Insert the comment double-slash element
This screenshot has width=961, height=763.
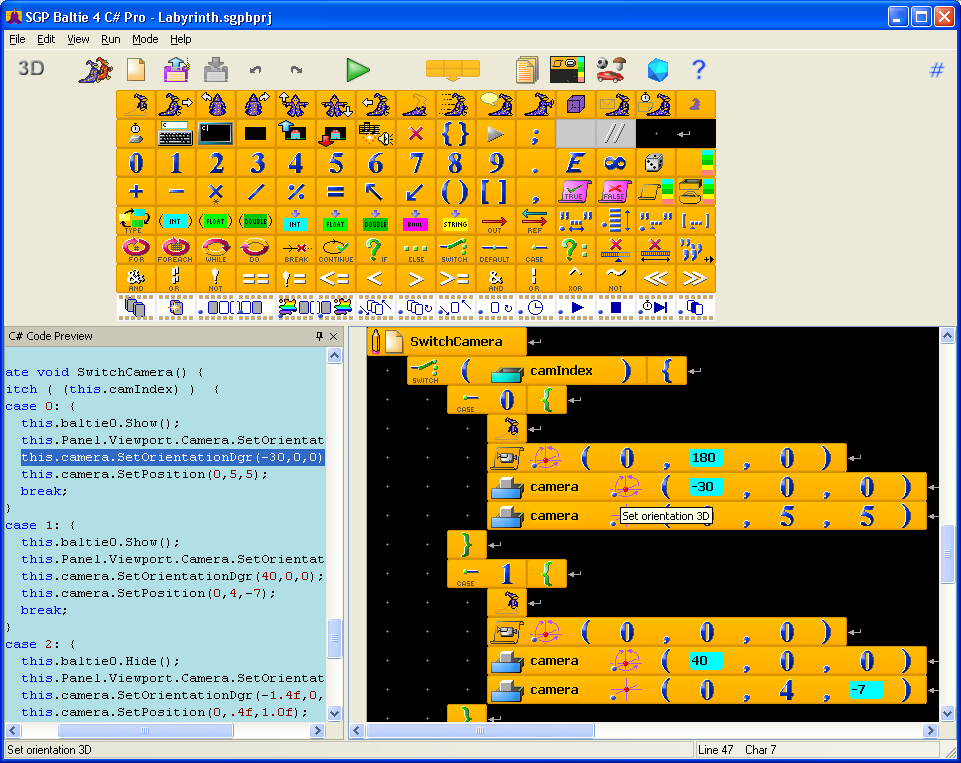click(615, 134)
